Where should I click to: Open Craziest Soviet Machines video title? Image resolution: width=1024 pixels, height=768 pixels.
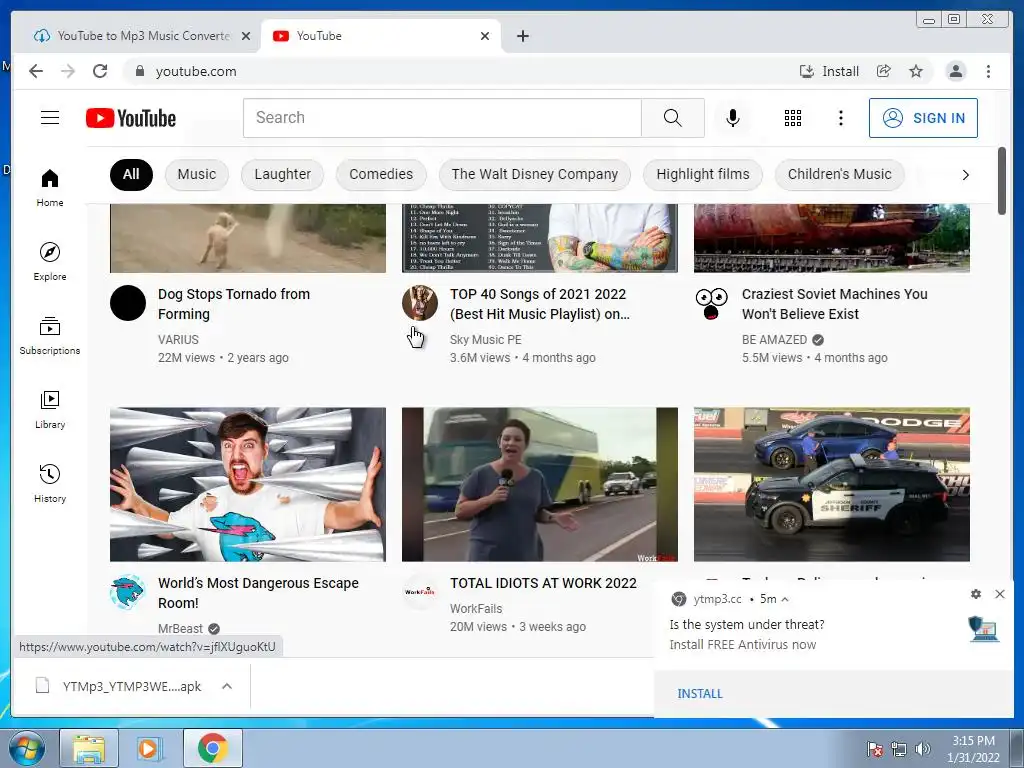point(835,304)
